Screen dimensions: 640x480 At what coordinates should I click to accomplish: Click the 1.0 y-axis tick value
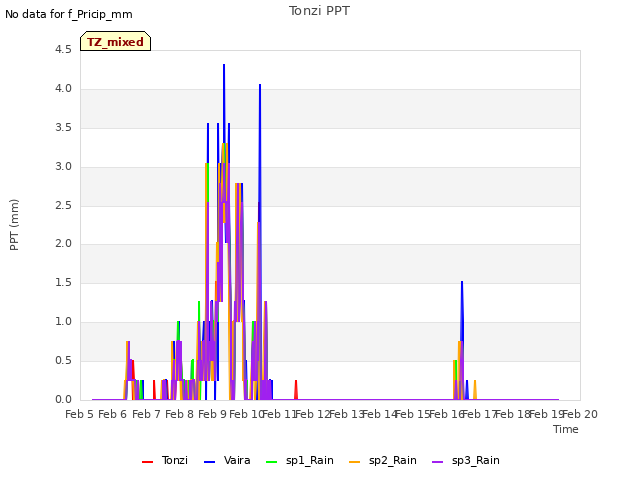63,322
